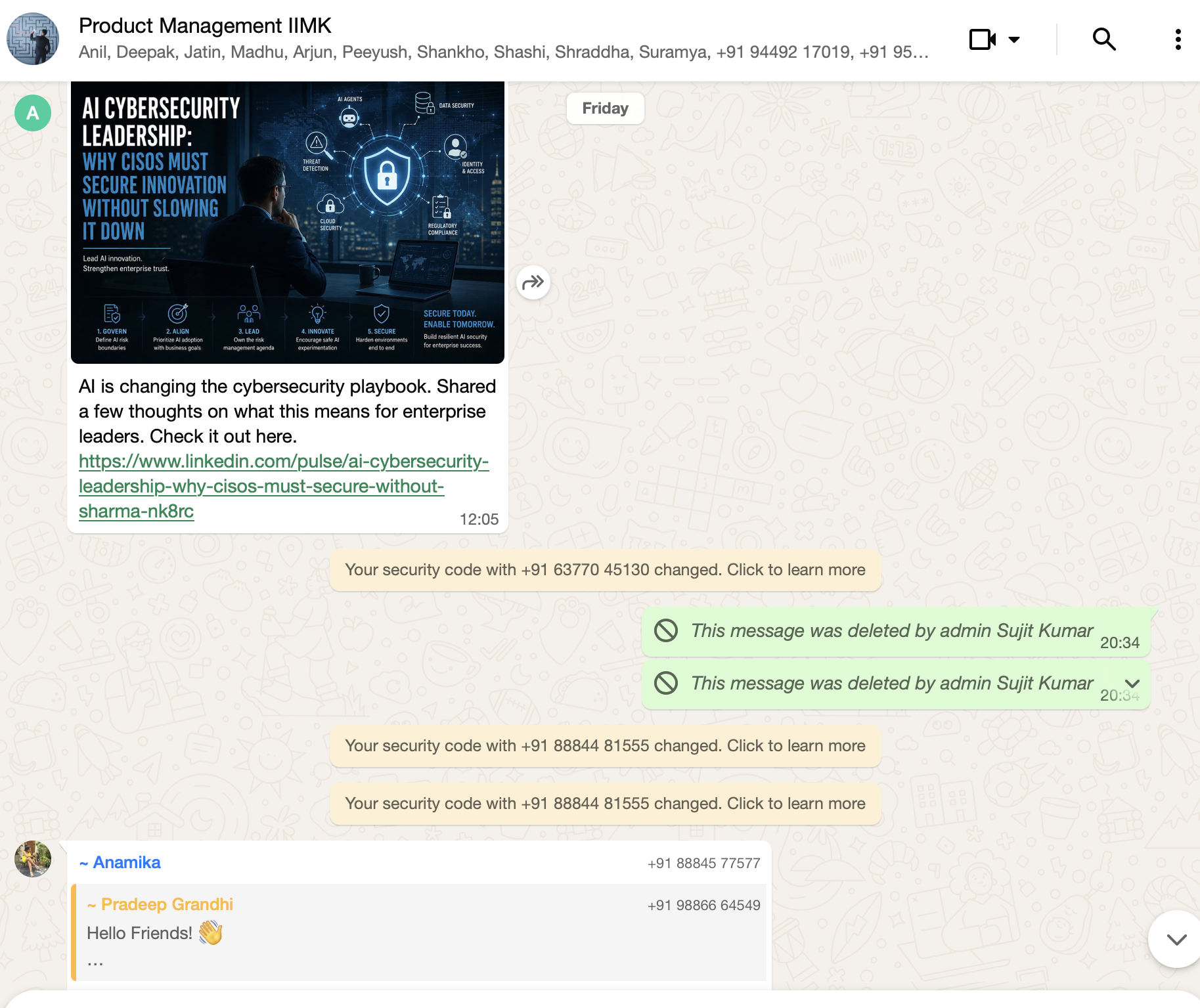This screenshot has width=1200, height=1008.
Task: Click first deleted message by admin Sujit Kumar
Action: point(896,631)
